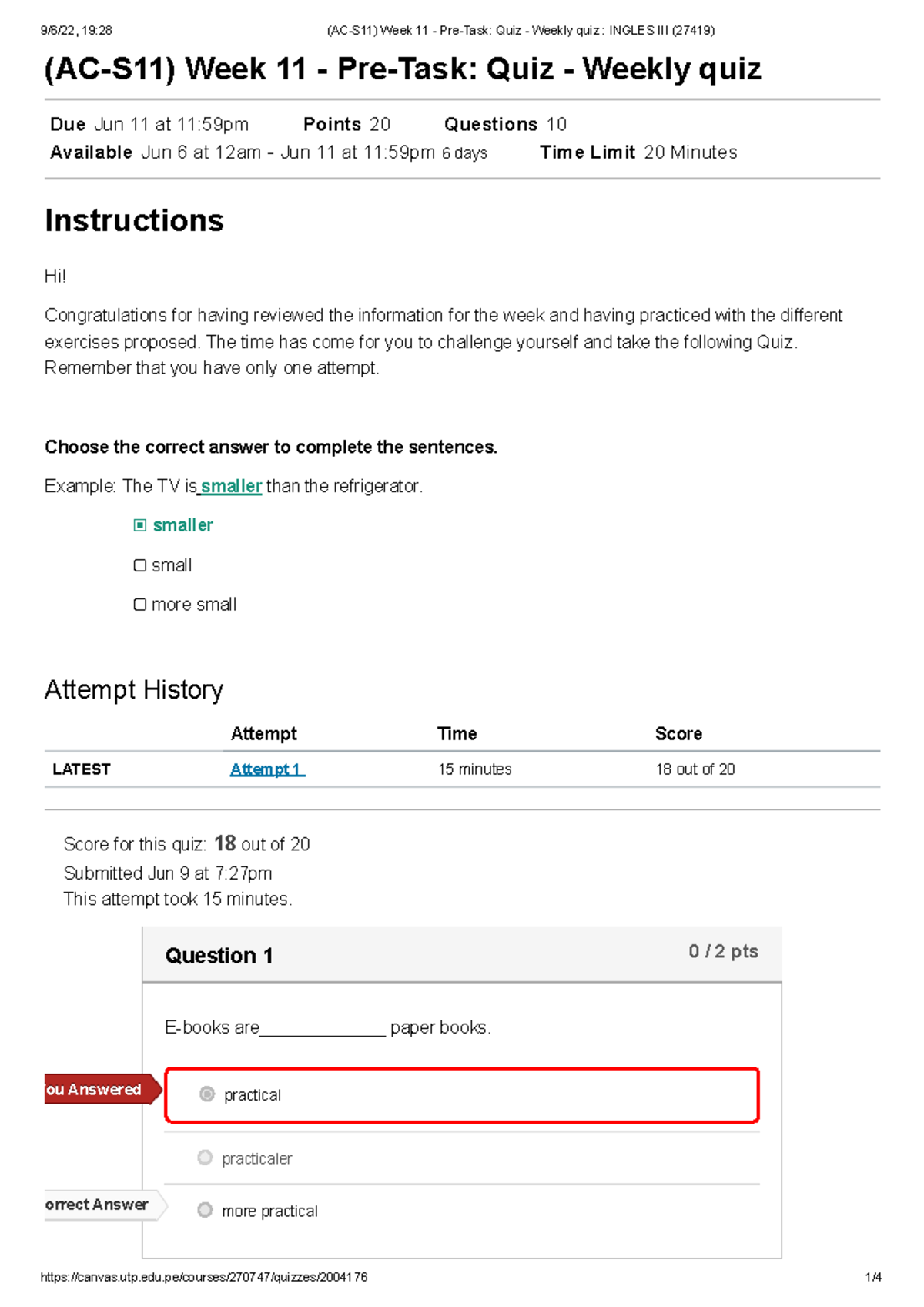The width and height of the screenshot is (924, 1307).
Task: Click the "Attempt History" heading
Action: [x=134, y=690]
